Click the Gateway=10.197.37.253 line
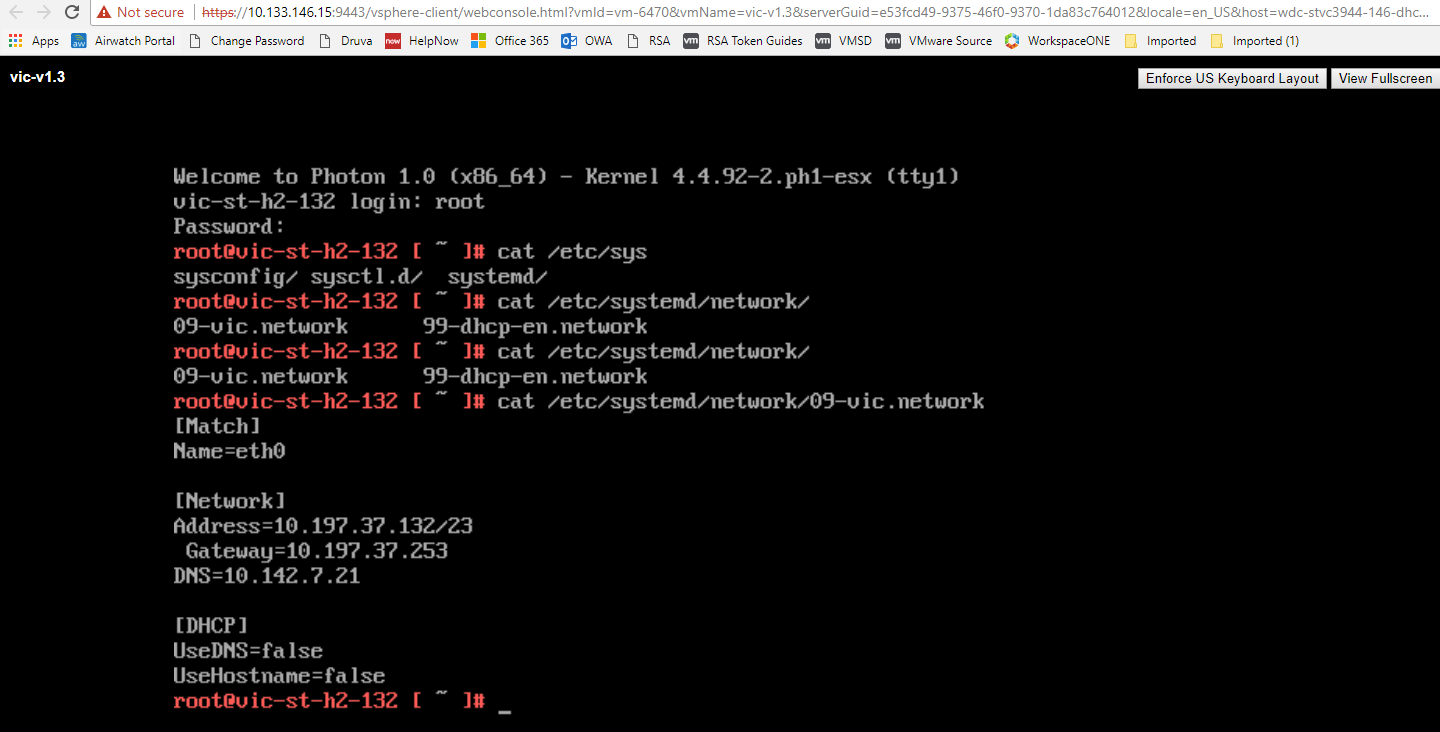The width and height of the screenshot is (1440, 732). click(x=317, y=552)
